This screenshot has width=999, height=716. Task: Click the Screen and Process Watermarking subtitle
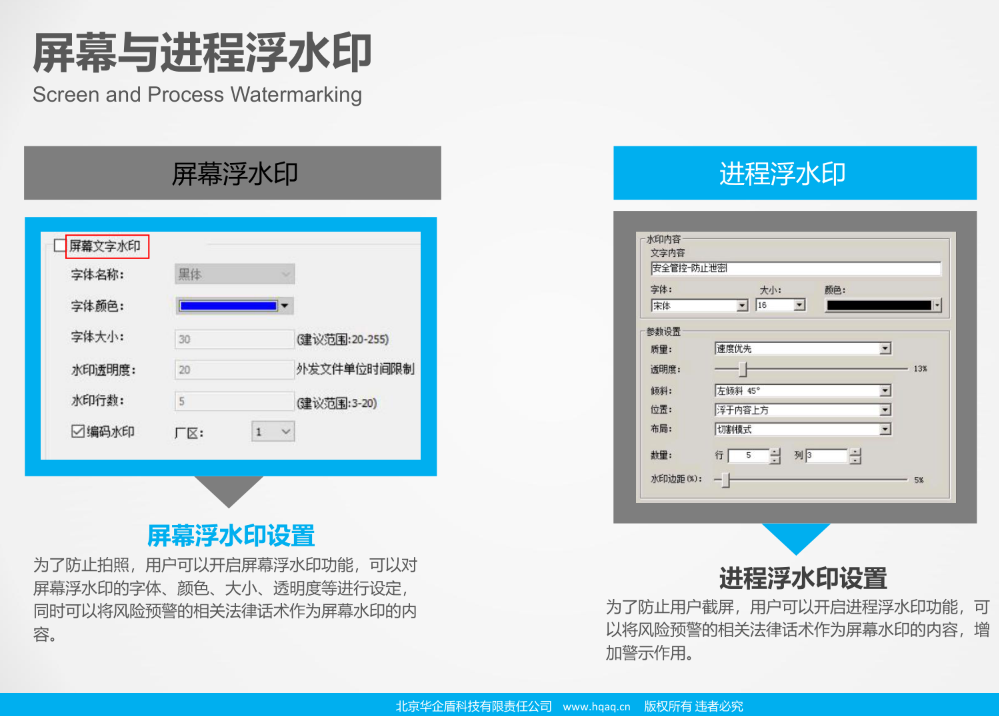198,94
